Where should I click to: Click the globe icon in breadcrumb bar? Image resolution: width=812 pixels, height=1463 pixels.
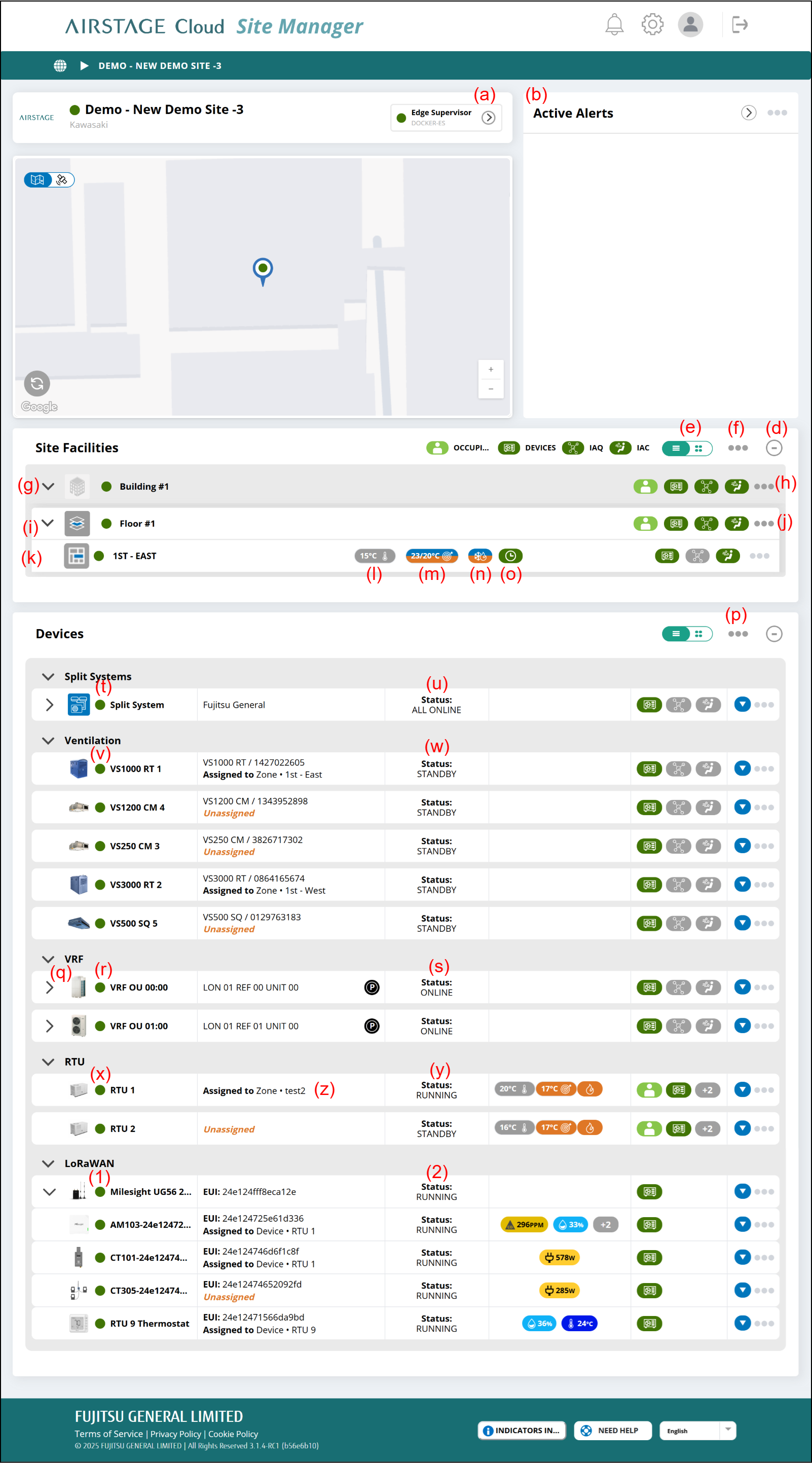tap(60, 66)
